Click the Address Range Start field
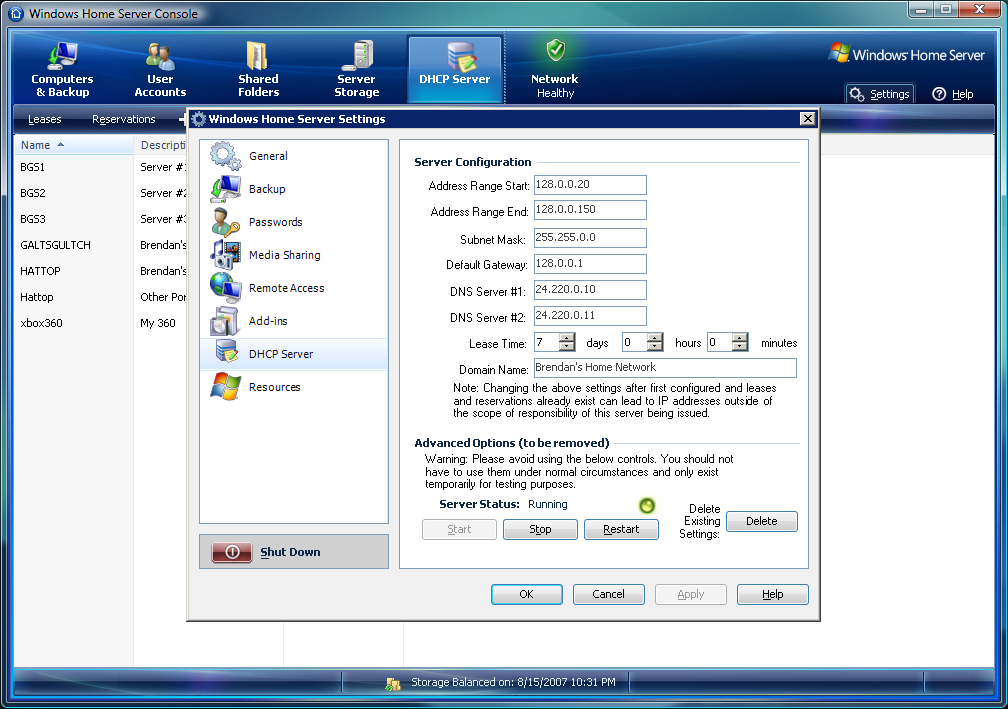Viewport: 1008px width, 709px height. click(x=590, y=184)
